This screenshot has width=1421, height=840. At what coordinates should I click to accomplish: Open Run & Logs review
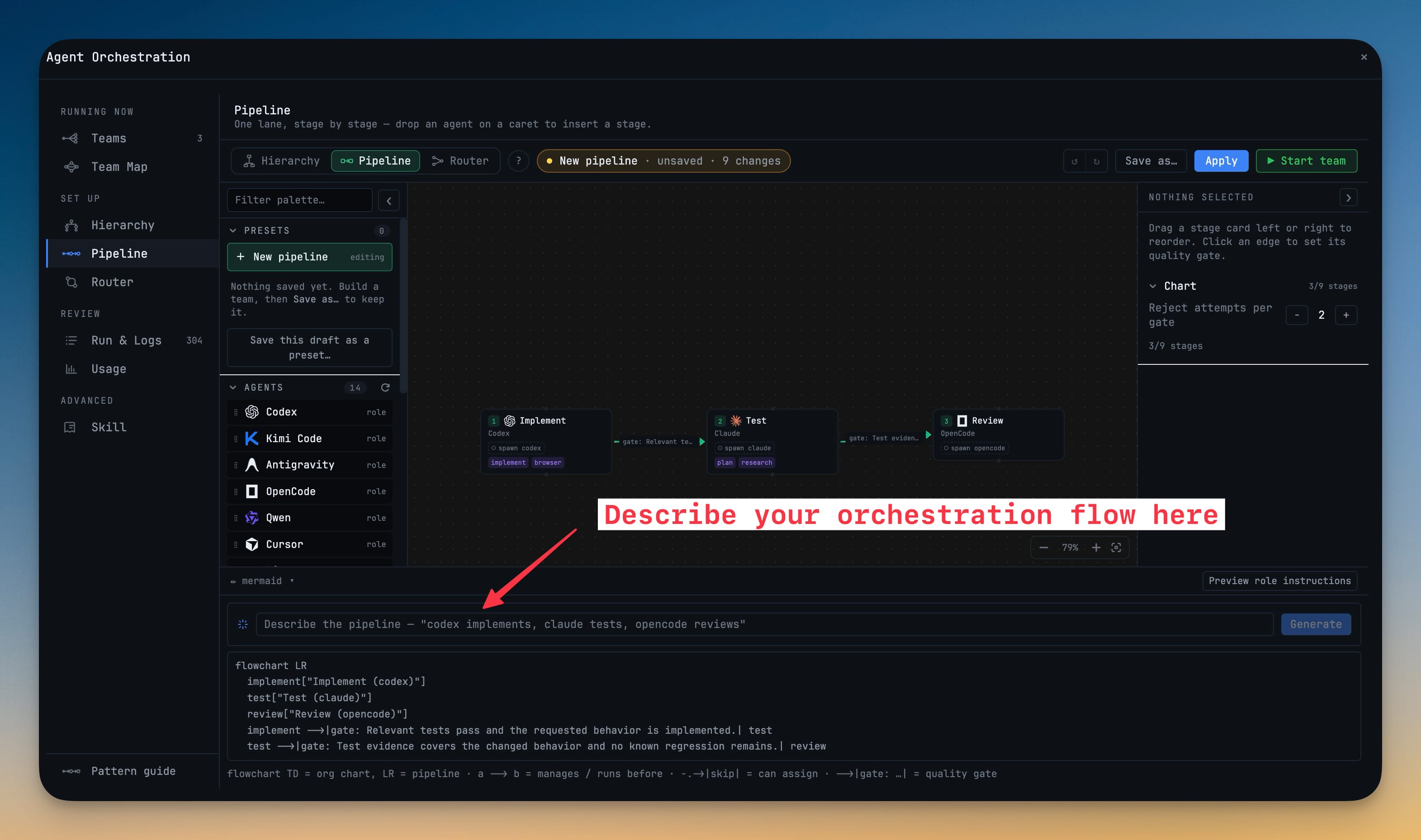click(132, 340)
